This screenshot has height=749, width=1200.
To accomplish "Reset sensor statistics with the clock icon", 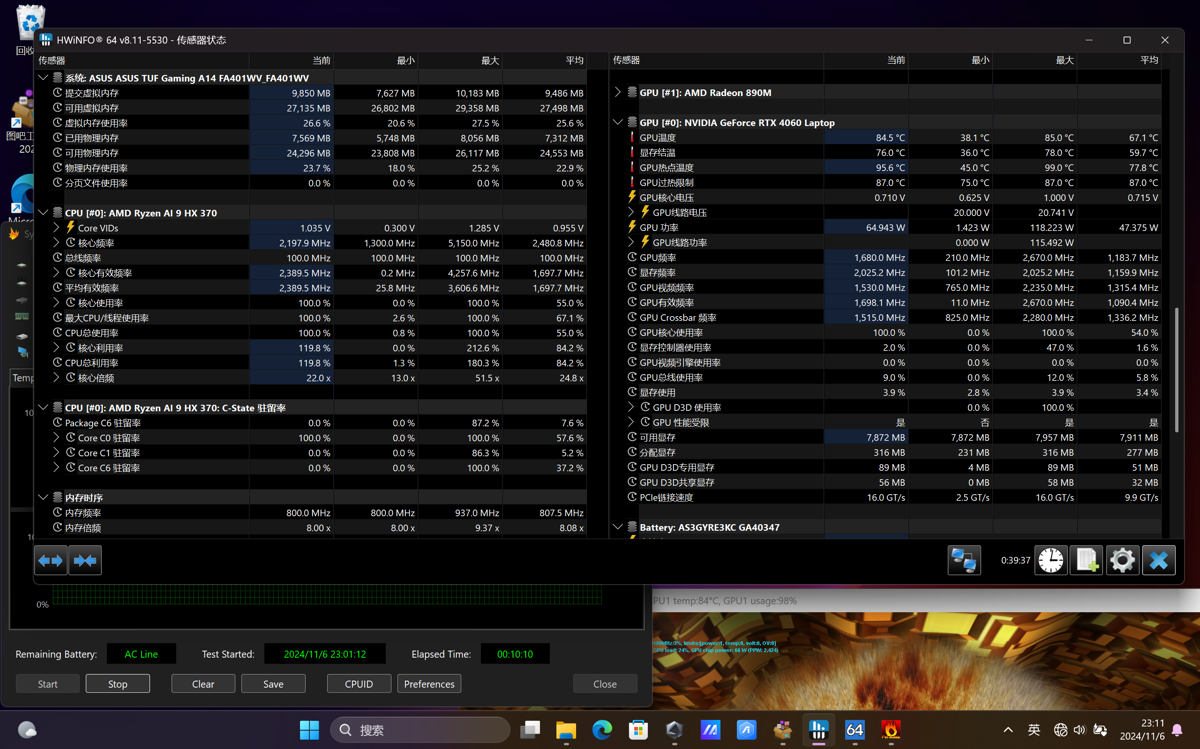I will point(1051,561).
